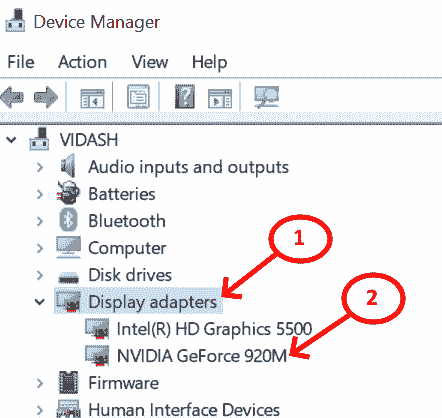
Task: Expand the Batteries category chevron
Action: coord(40,194)
